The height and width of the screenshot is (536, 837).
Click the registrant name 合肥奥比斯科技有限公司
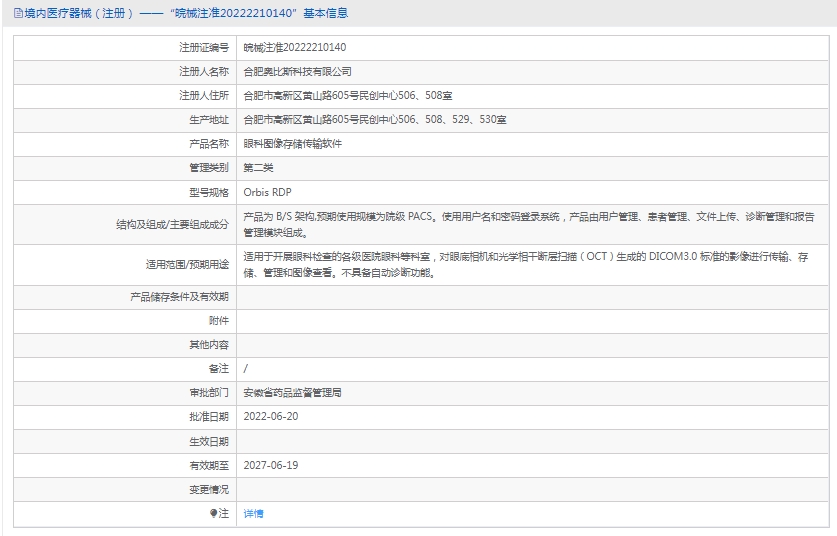pyautogui.click(x=298, y=72)
